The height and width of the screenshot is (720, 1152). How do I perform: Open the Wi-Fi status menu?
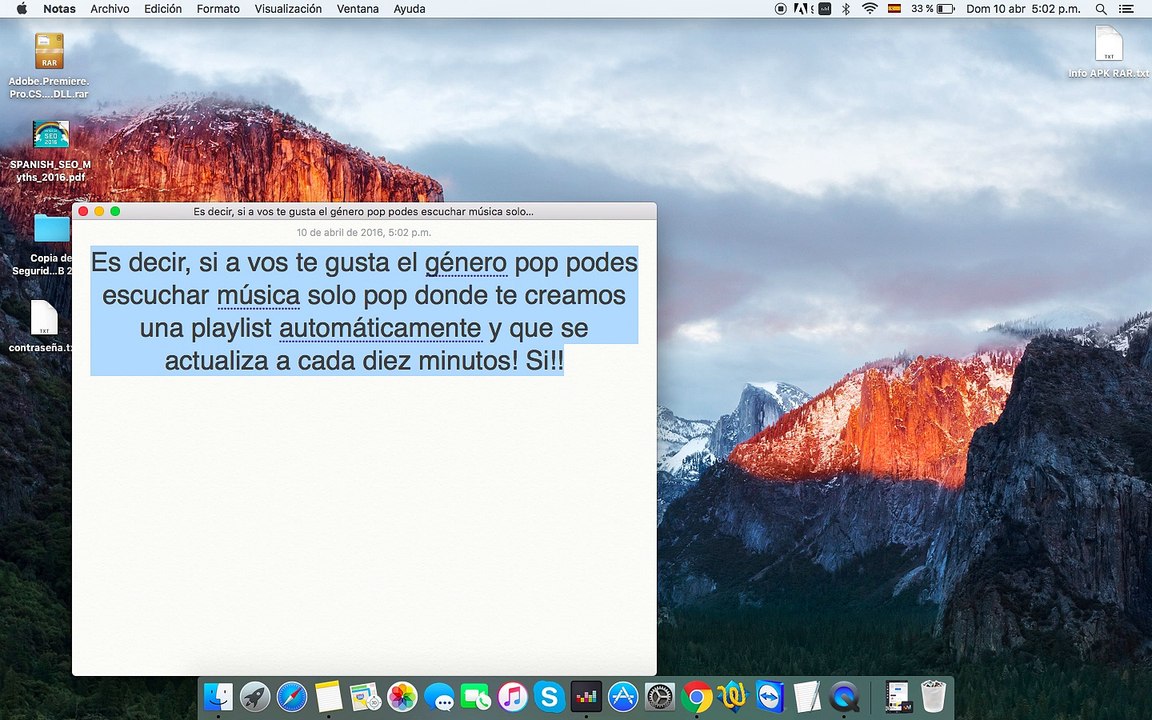point(870,9)
